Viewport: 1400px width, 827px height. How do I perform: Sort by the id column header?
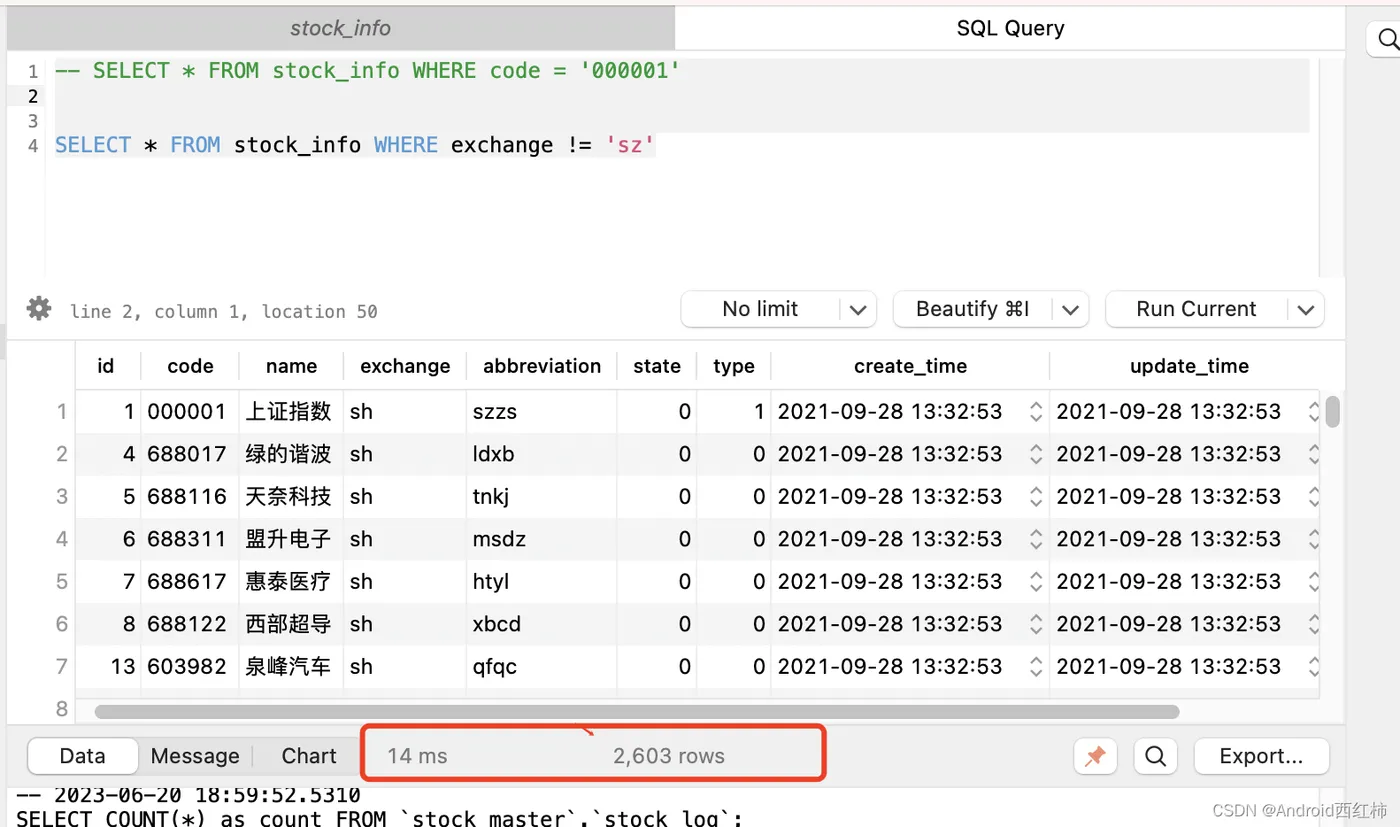click(x=106, y=366)
